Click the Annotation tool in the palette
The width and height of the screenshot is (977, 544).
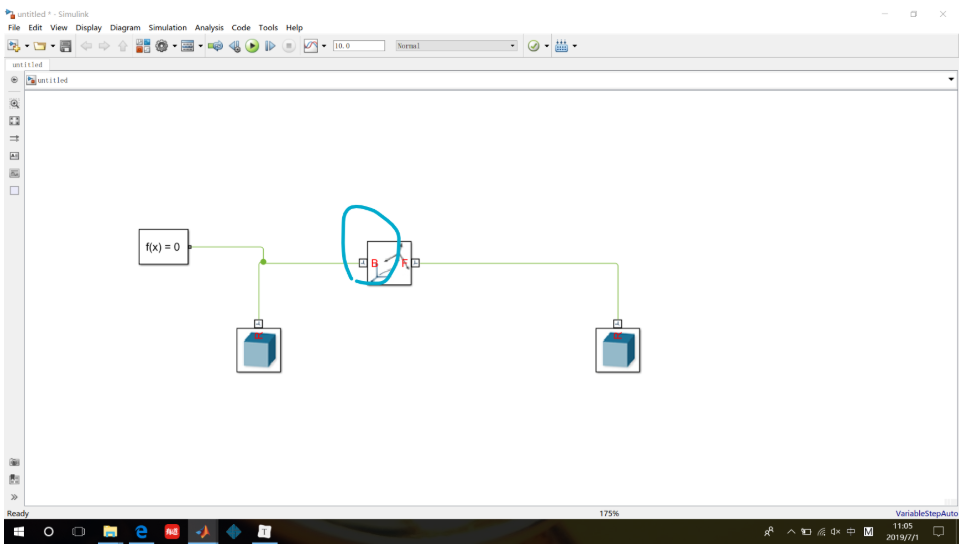pos(14,156)
